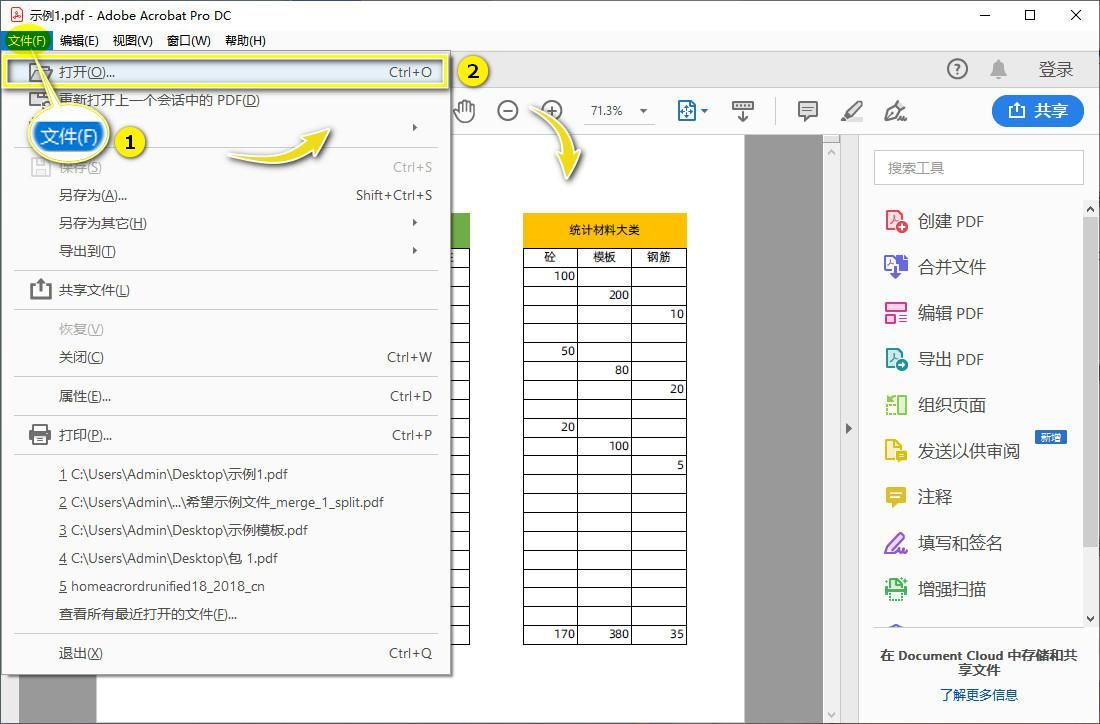
Task: Open the notifications bell
Action: click(x=998, y=69)
